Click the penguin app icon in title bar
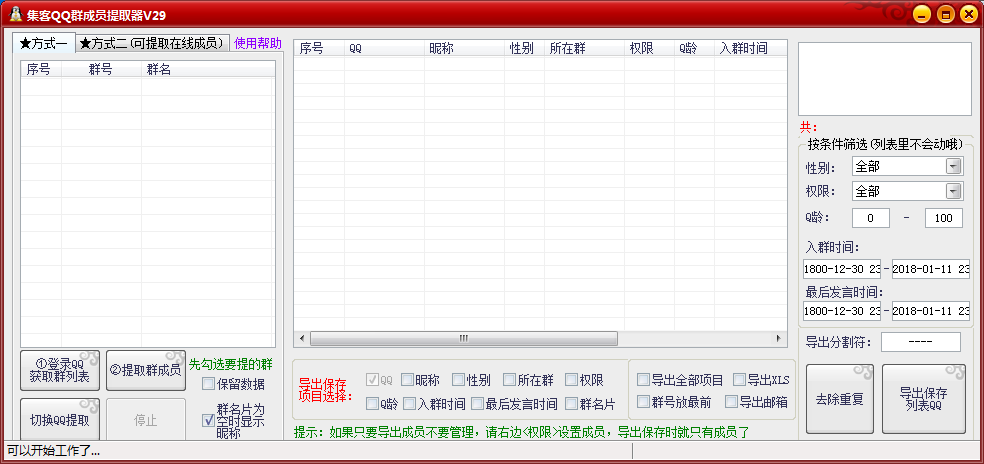 point(16,14)
